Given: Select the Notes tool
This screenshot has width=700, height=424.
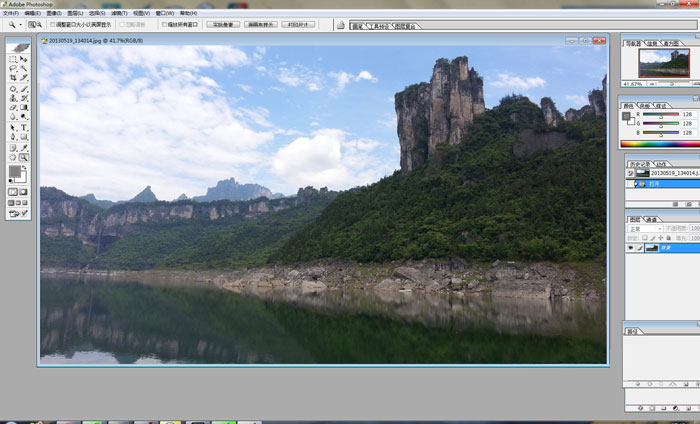Looking at the screenshot, I should click(x=13, y=148).
